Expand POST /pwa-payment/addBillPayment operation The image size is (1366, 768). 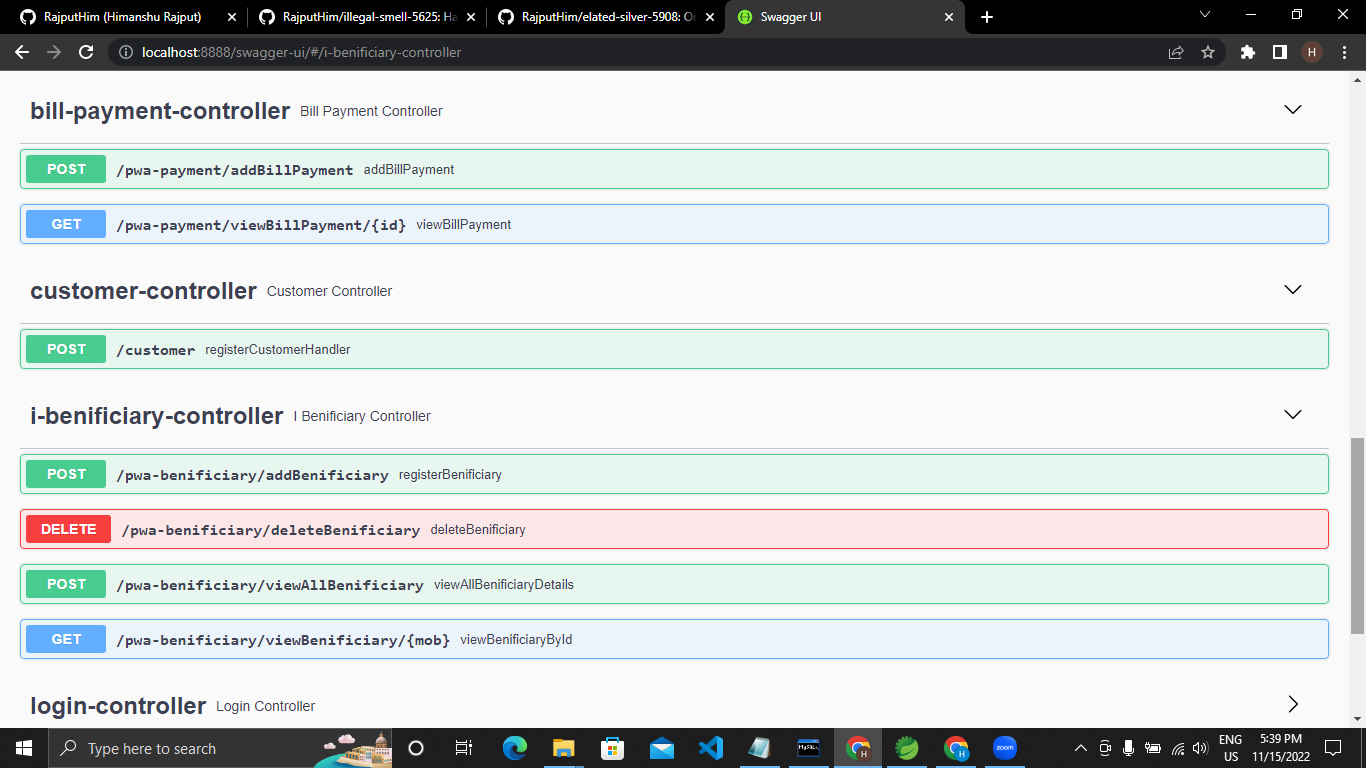[x=674, y=169]
